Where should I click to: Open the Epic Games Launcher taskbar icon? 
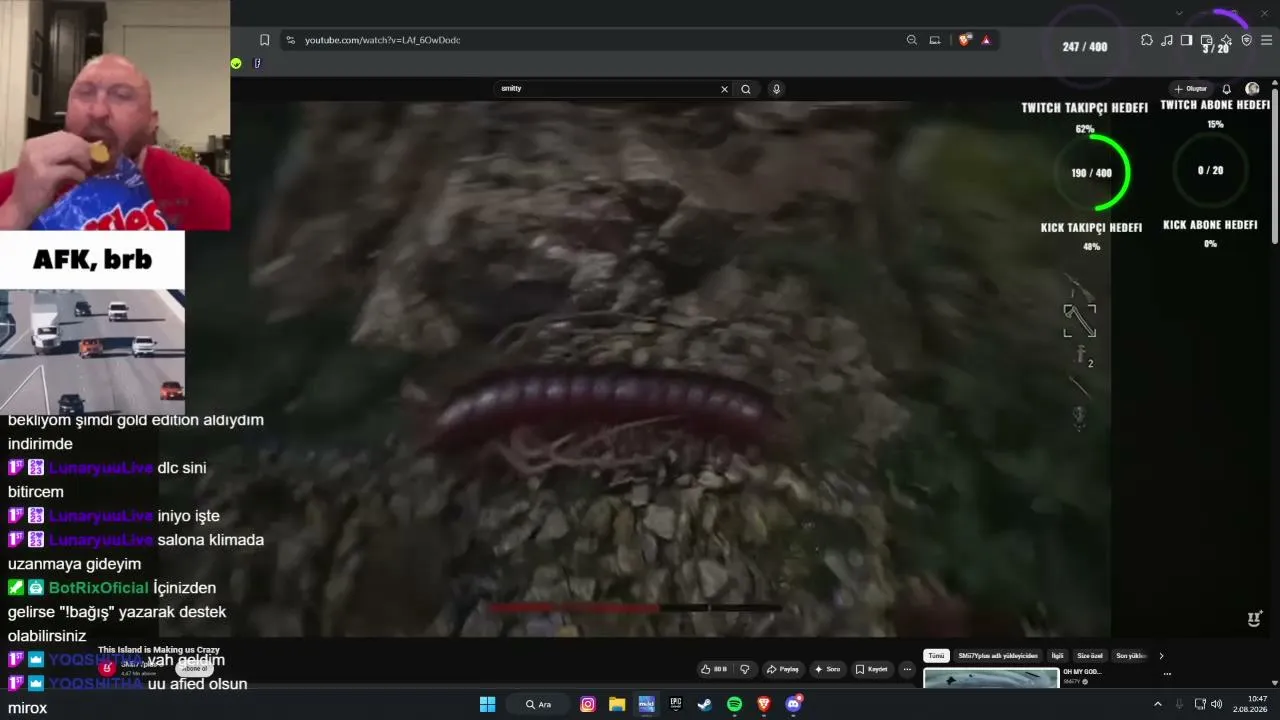tap(676, 704)
